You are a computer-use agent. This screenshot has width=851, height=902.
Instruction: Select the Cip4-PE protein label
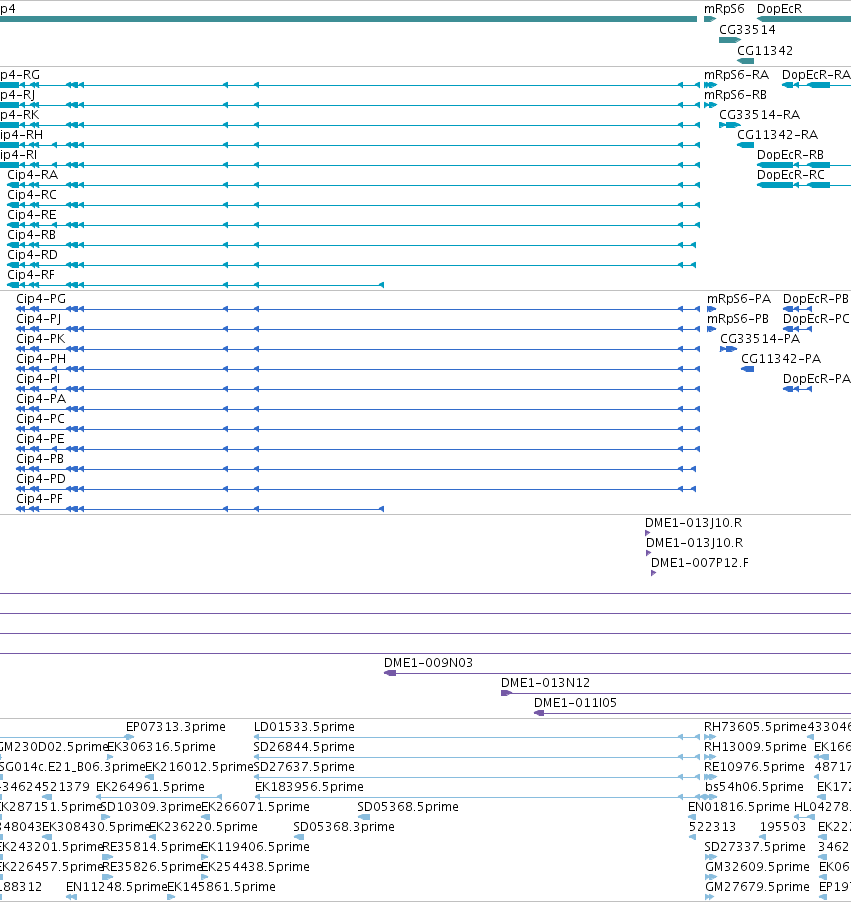click(40, 439)
